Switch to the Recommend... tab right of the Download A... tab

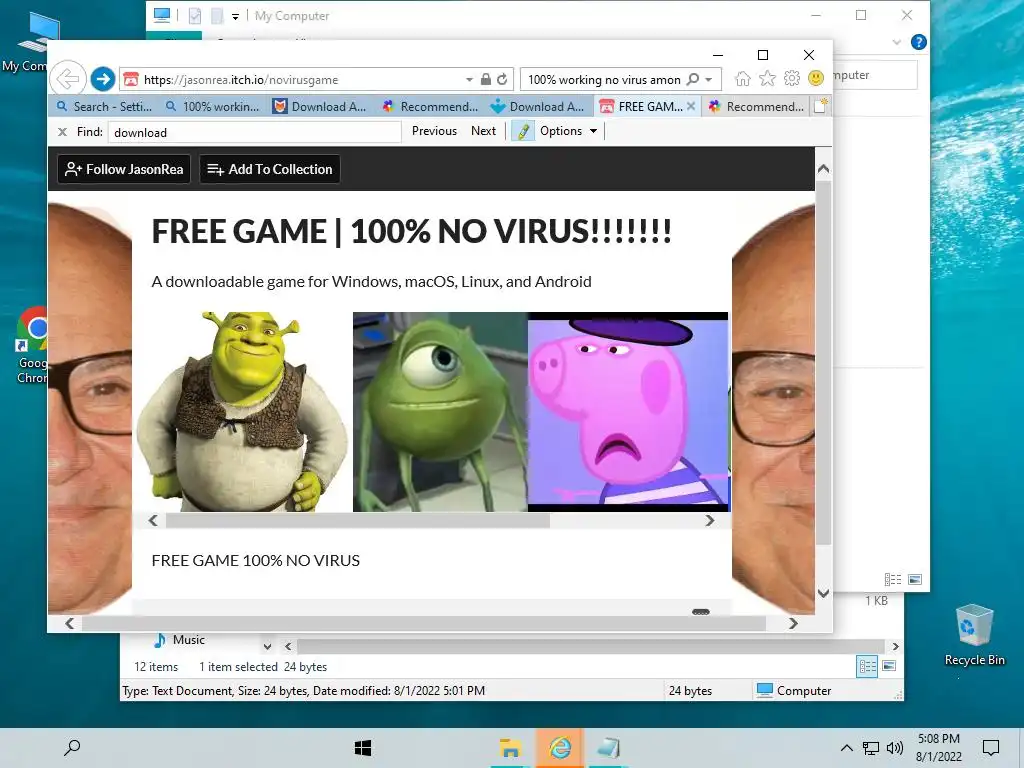(x=430, y=106)
